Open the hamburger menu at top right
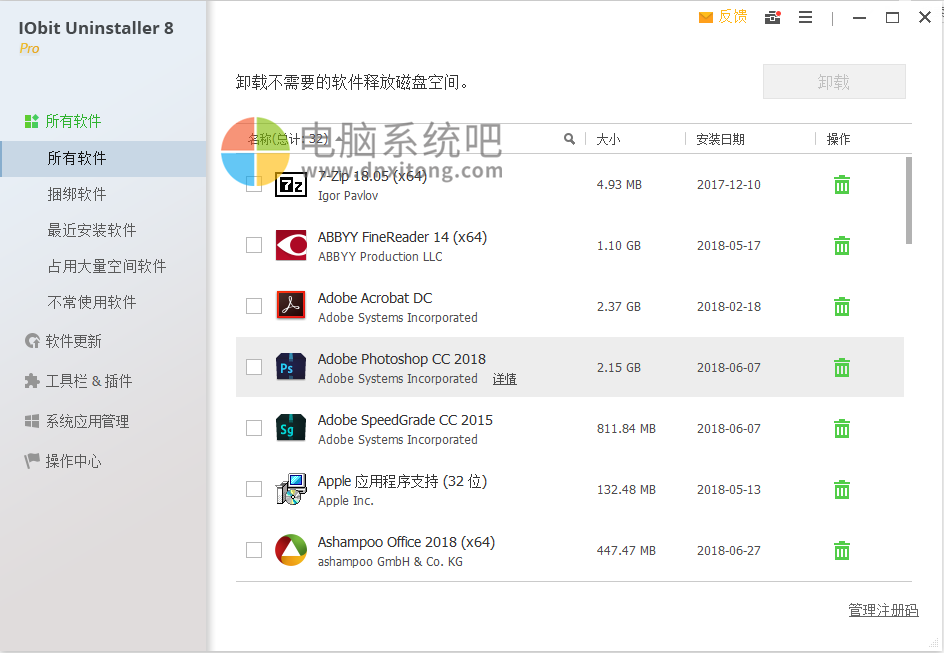 [806, 17]
